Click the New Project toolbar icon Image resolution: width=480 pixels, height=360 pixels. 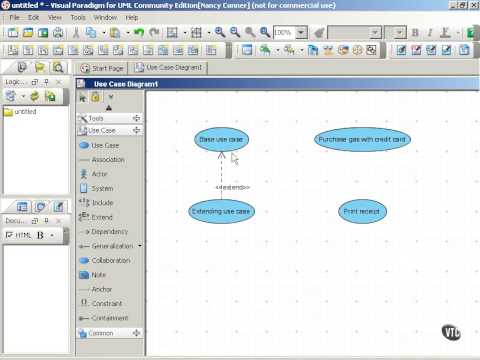pyautogui.click(x=13, y=33)
